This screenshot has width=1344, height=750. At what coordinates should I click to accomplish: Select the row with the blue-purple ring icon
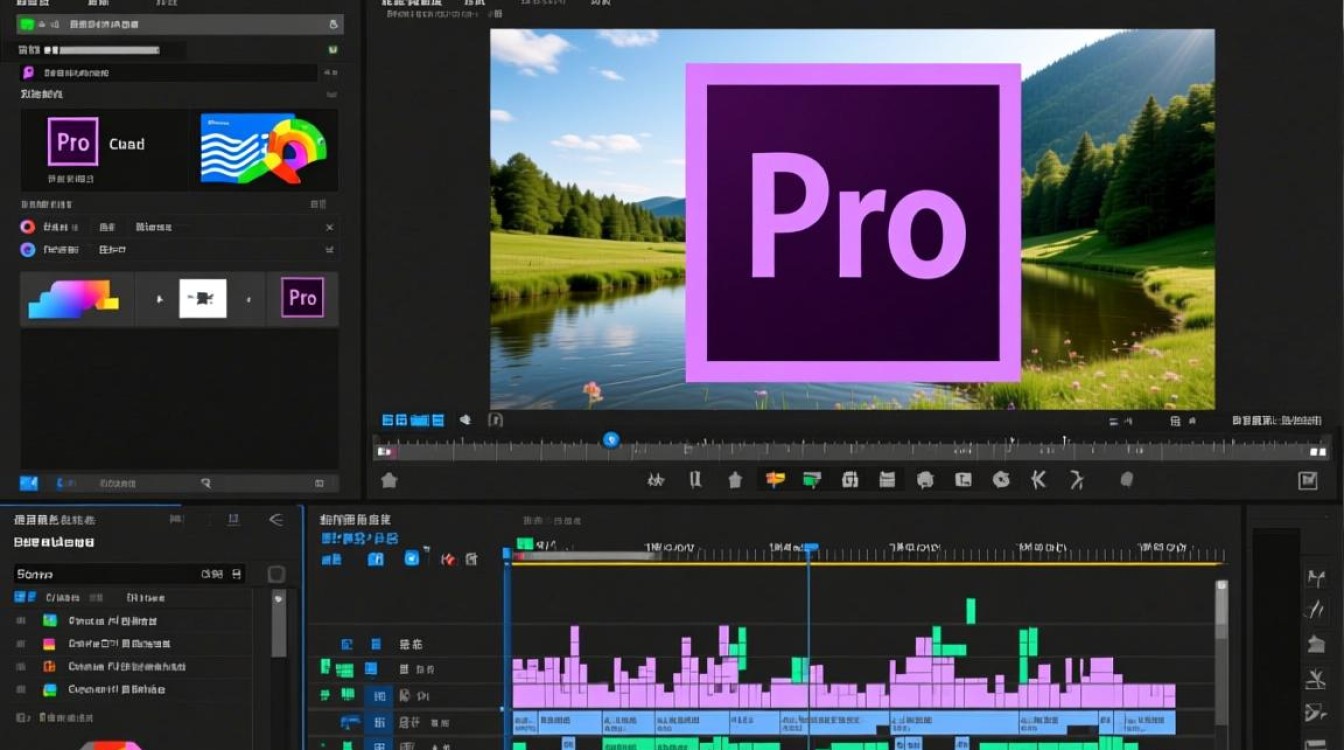click(179, 250)
